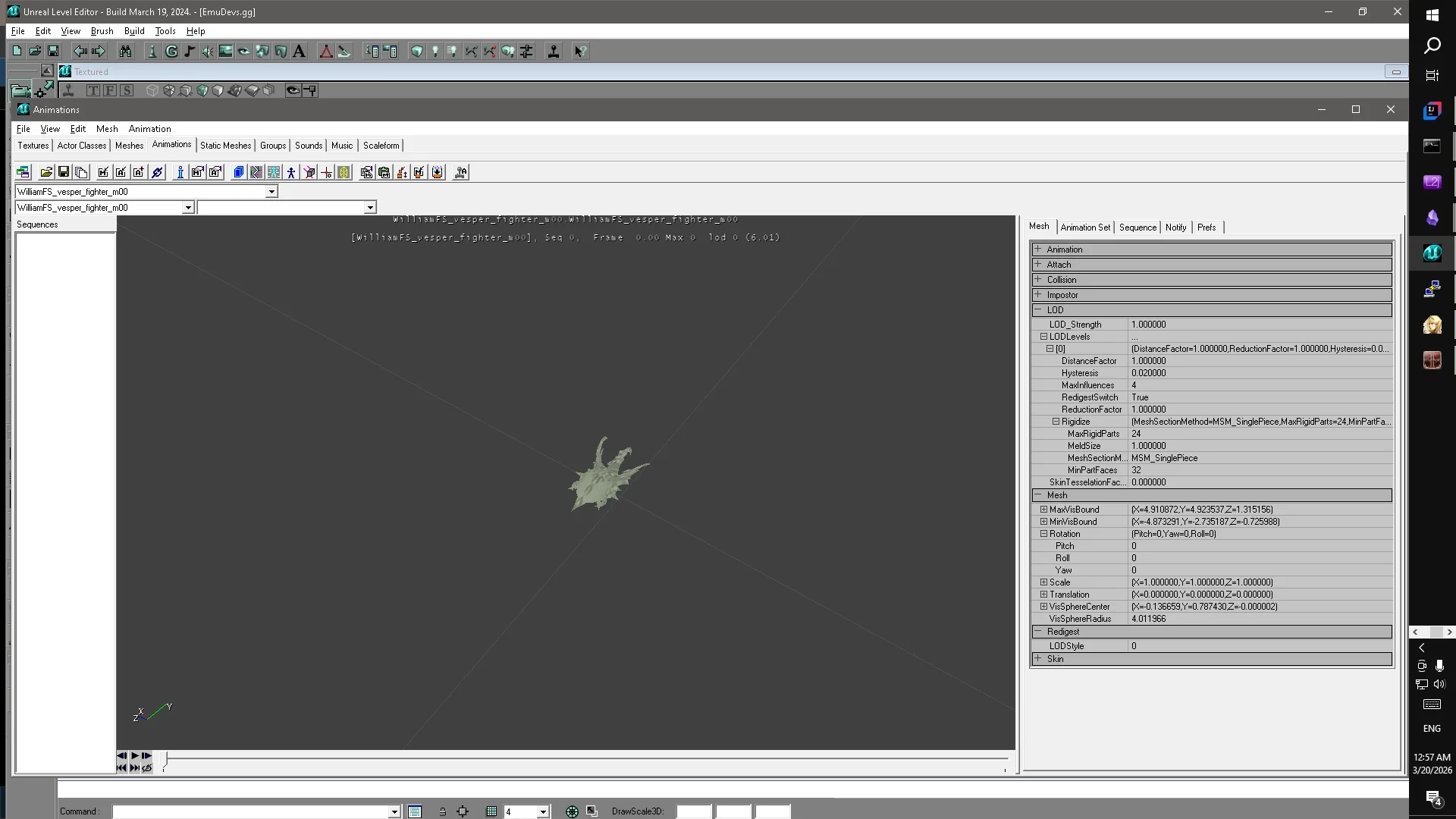The width and height of the screenshot is (1456, 819).
Task: Collapse the Rigidize property row
Action: click(1056, 422)
